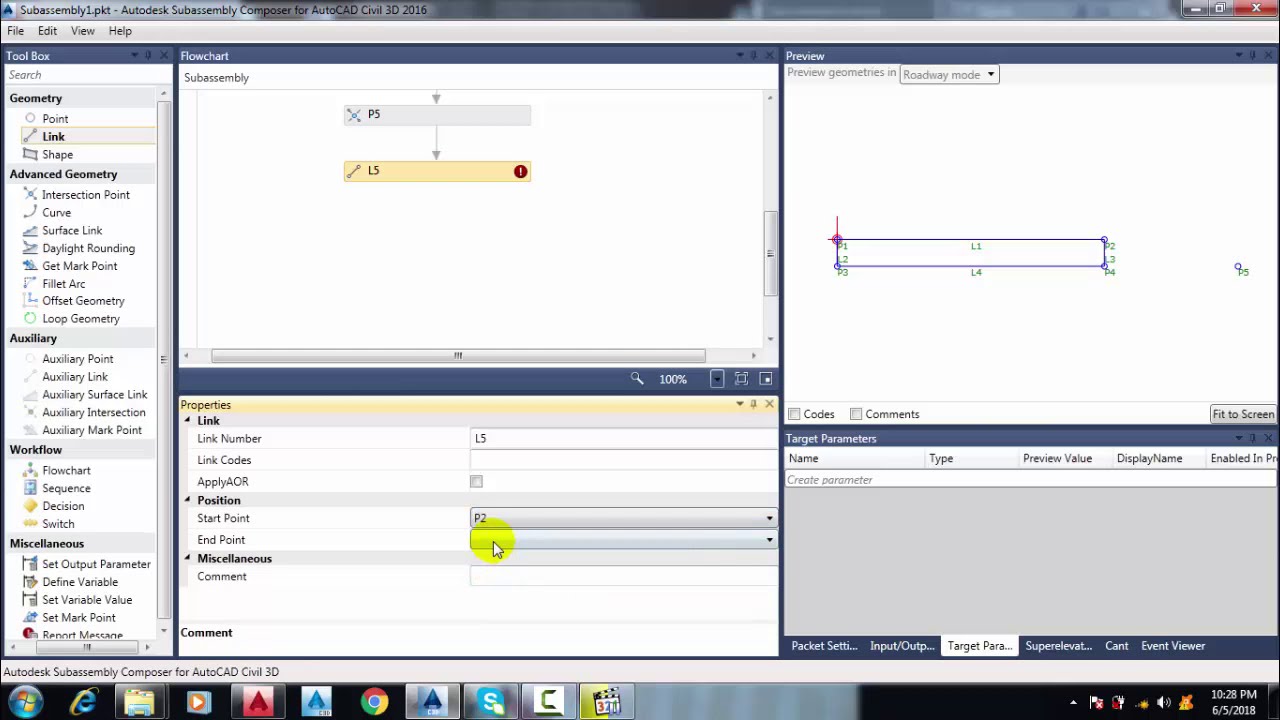Select the Auxiliary Surface Link tool
This screenshot has height=720, width=1280.
(x=94, y=394)
